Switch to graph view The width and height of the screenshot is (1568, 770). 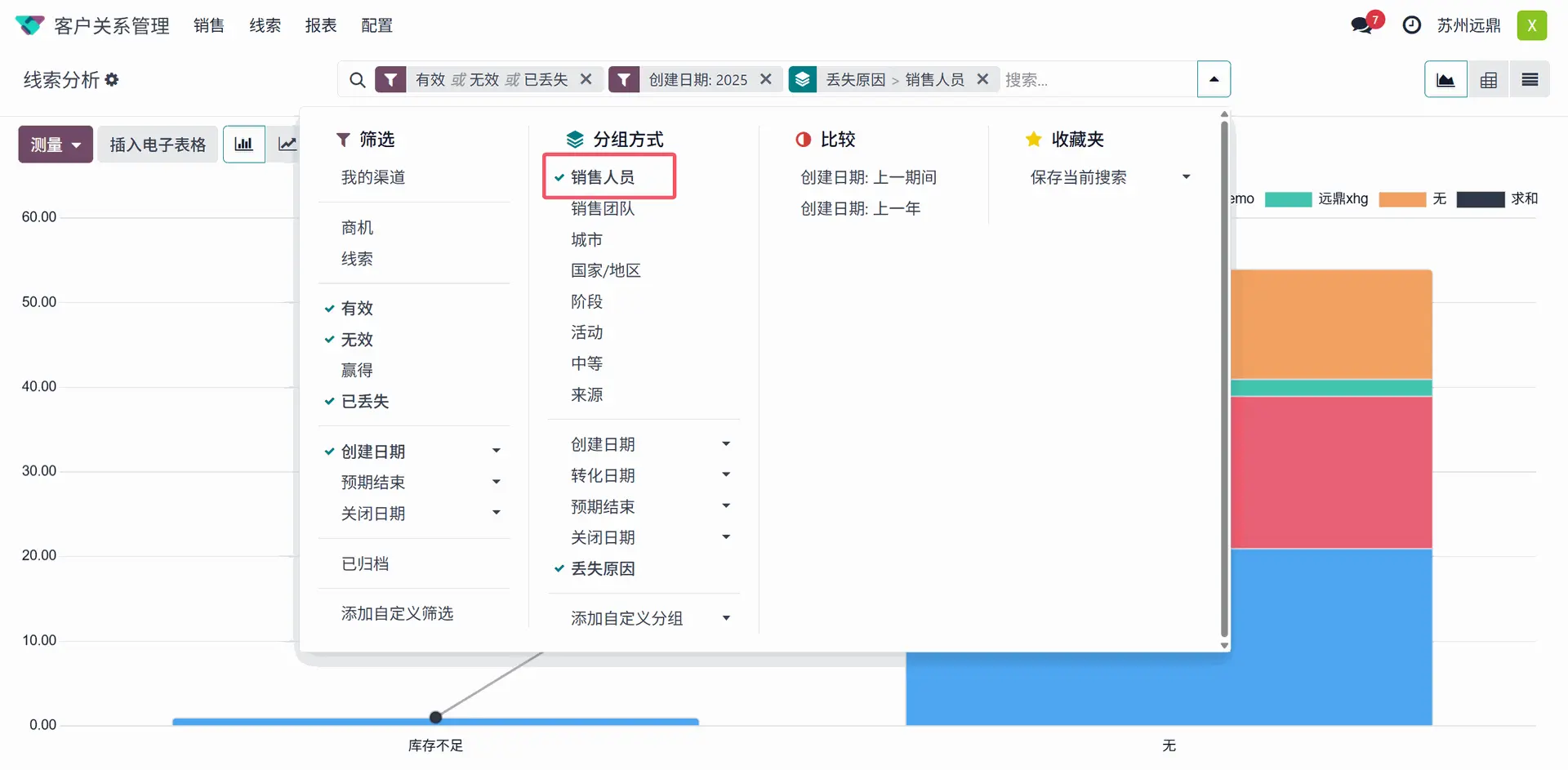pyautogui.click(x=1445, y=79)
